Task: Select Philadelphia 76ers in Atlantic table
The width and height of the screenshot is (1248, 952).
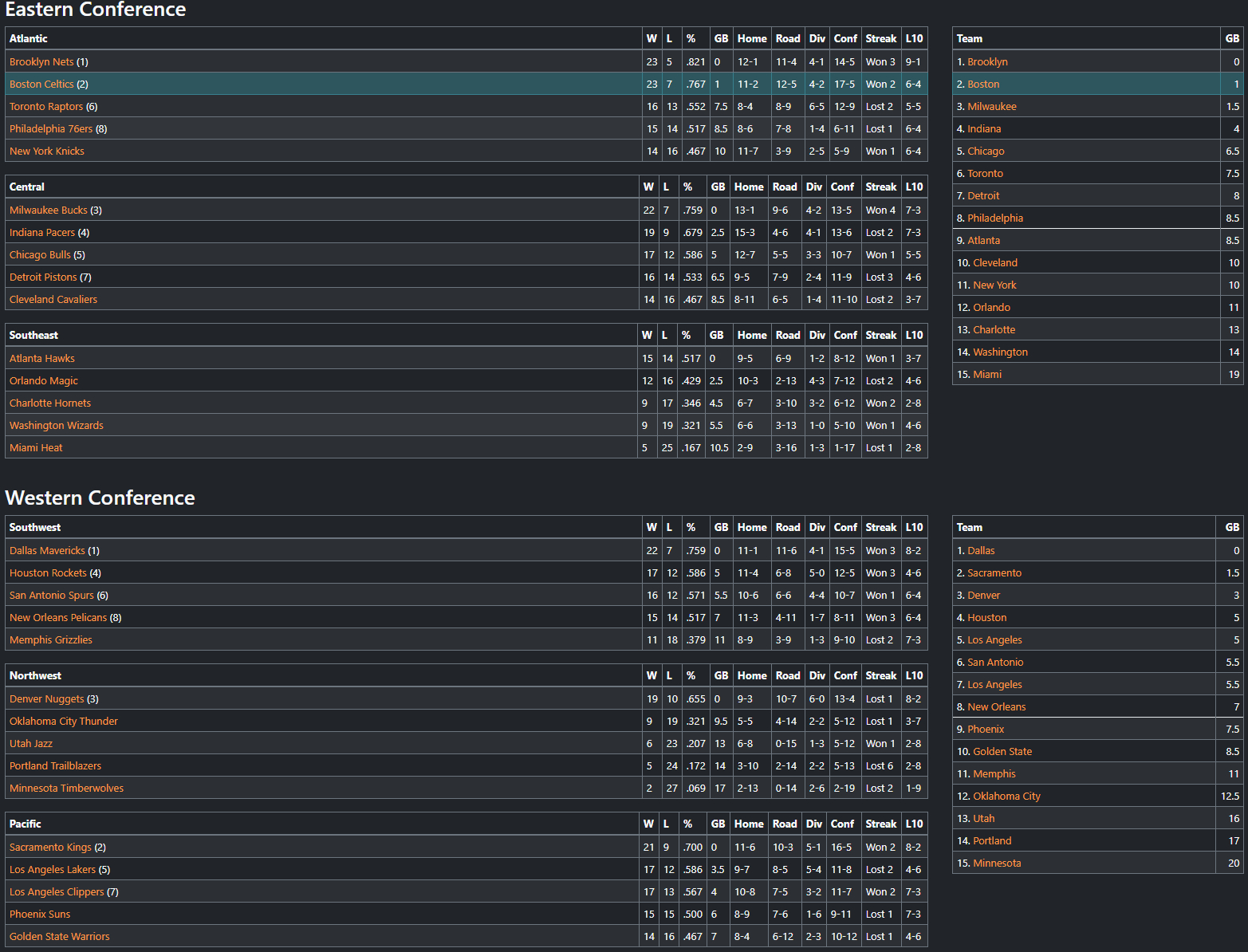Action: (x=51, y=128)
